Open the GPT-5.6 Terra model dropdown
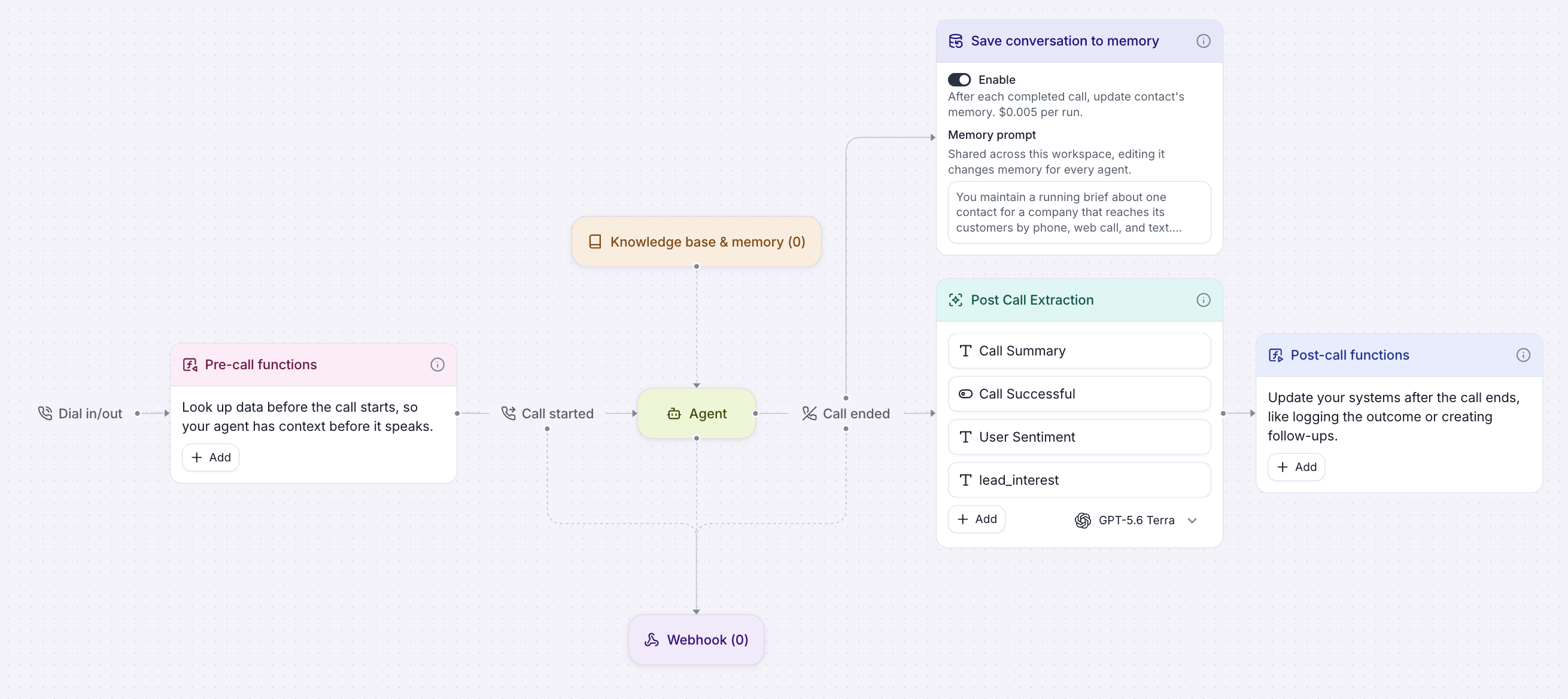 tap(1136, 520)
